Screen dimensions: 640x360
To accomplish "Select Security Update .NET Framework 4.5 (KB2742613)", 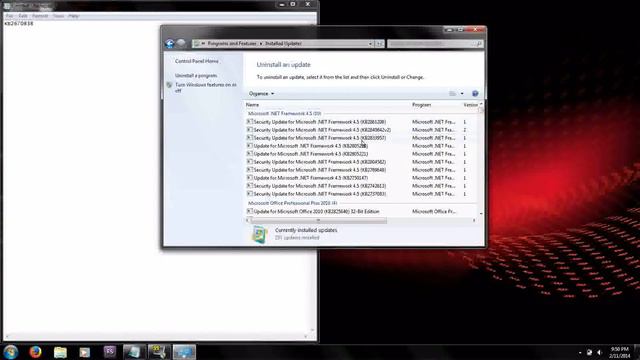I will click(361, 186).
